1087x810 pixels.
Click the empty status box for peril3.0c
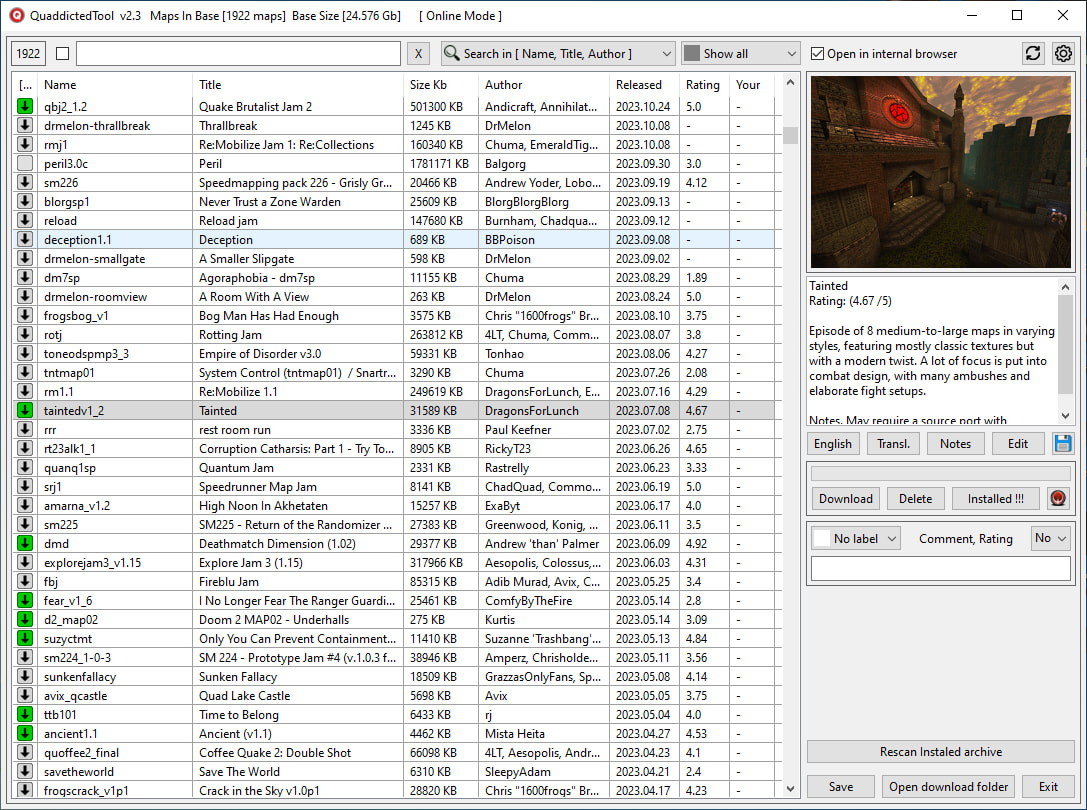click(x=25, y=163)
